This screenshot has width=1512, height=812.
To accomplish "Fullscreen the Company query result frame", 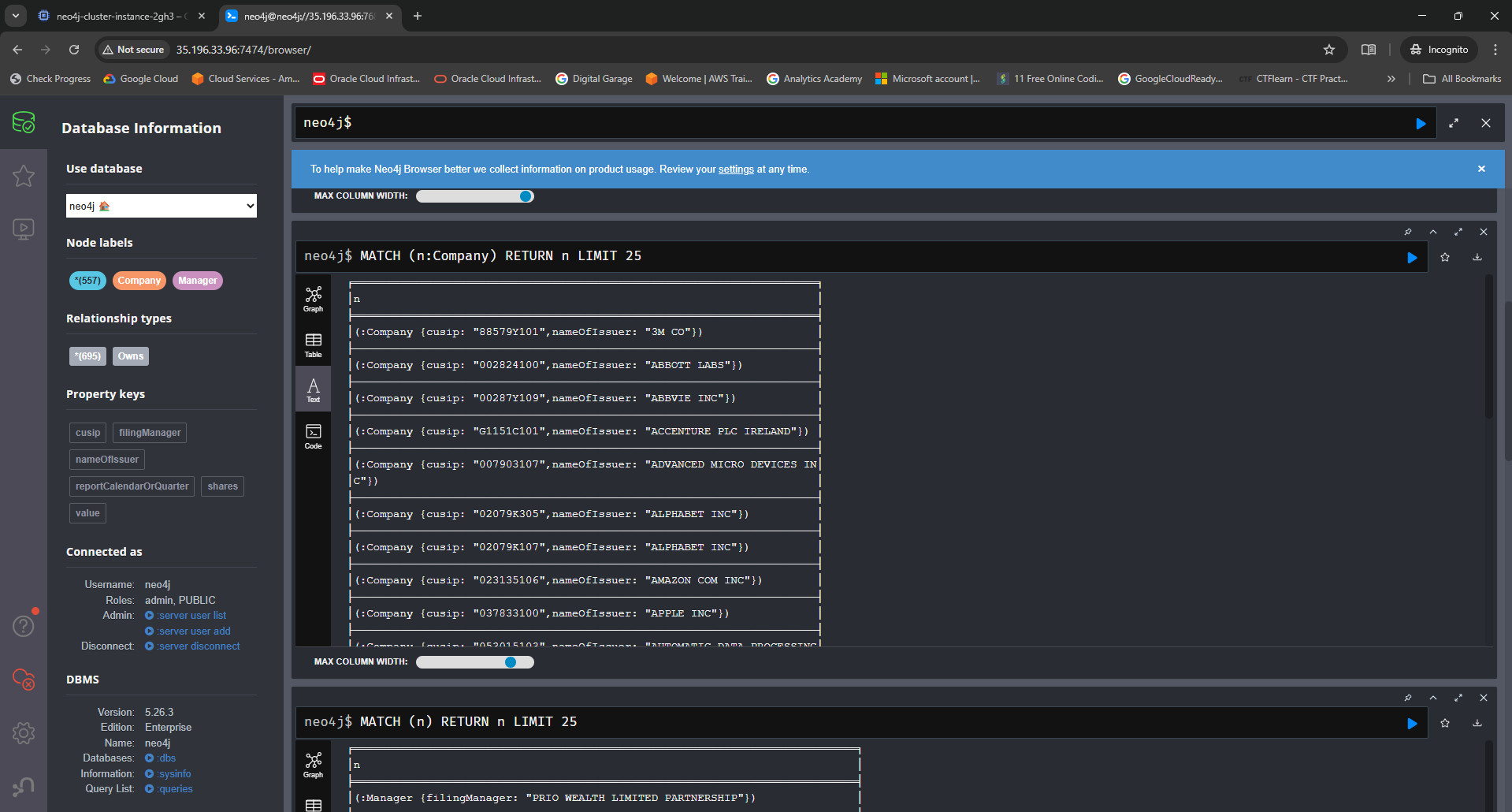I will coord(1458,232).
